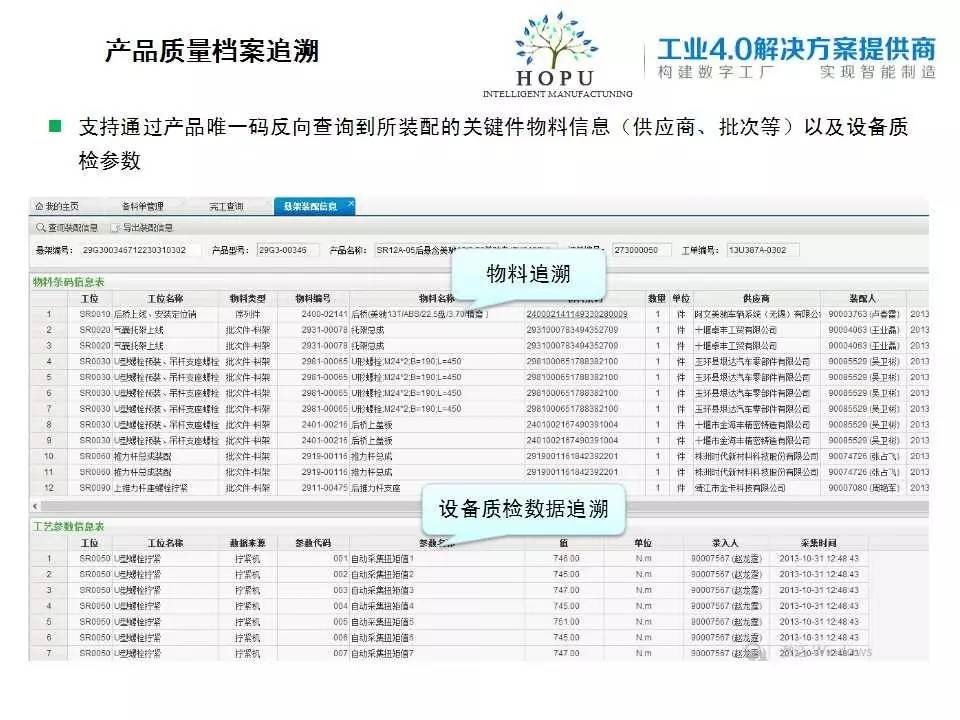Click the field showing 273000050
Viewport: 960px width, 720px height.
tap(640, 250)
